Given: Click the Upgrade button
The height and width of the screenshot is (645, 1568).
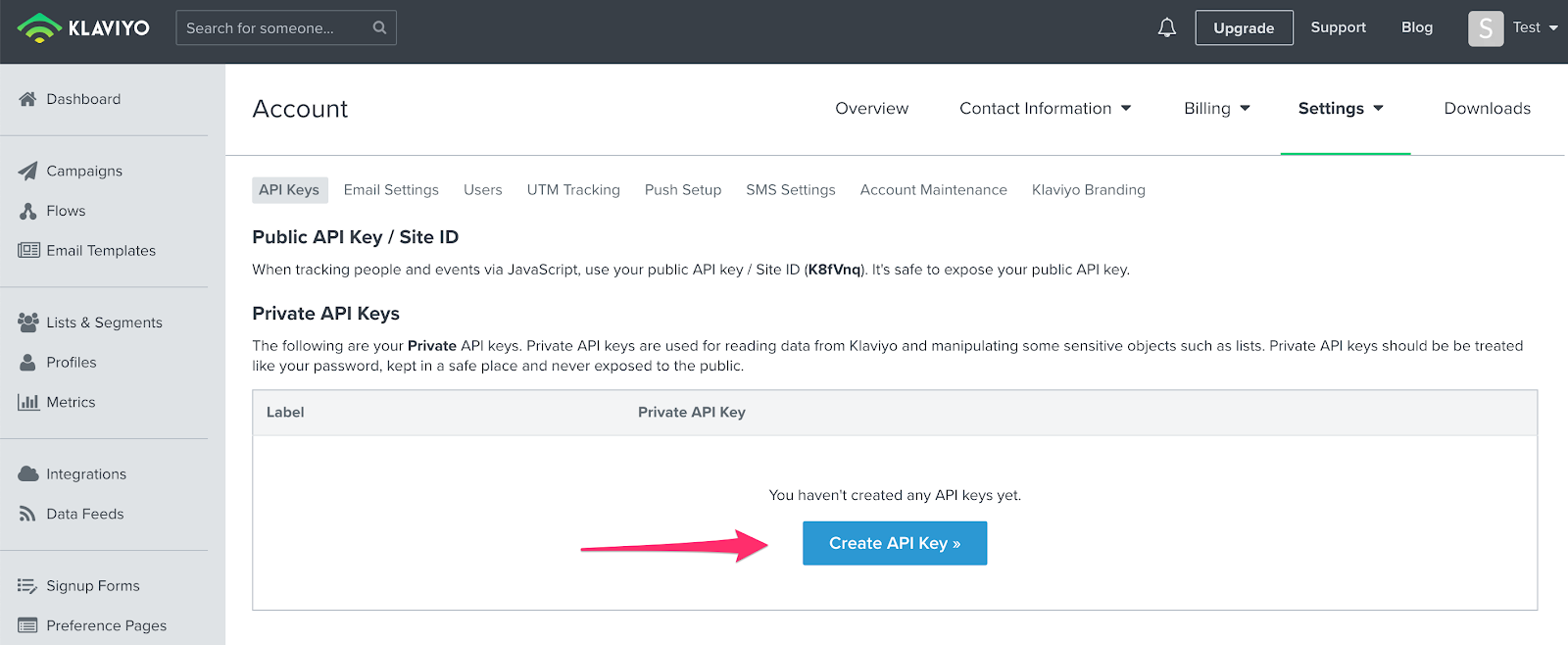Looking at the screenshot, I should coord(1244,27).
